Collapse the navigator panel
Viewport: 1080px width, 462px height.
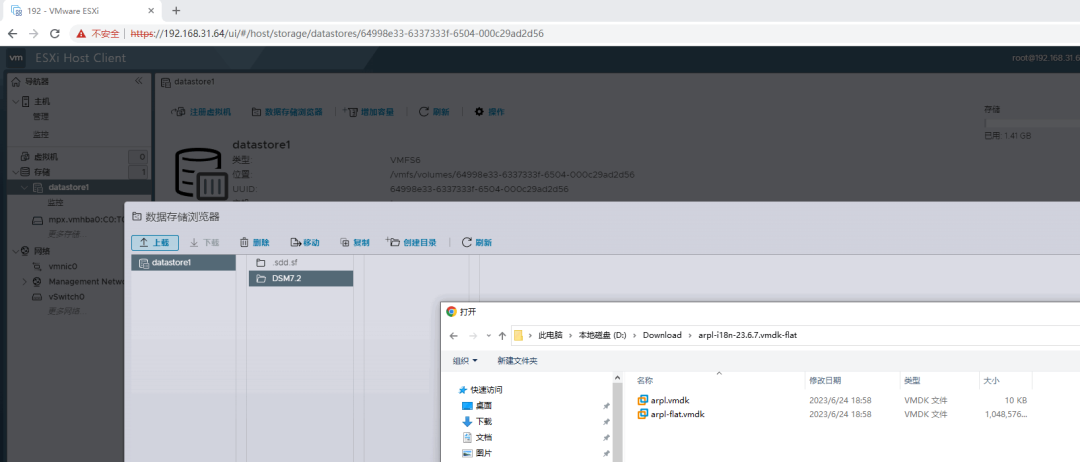click(x=138, y=81)
